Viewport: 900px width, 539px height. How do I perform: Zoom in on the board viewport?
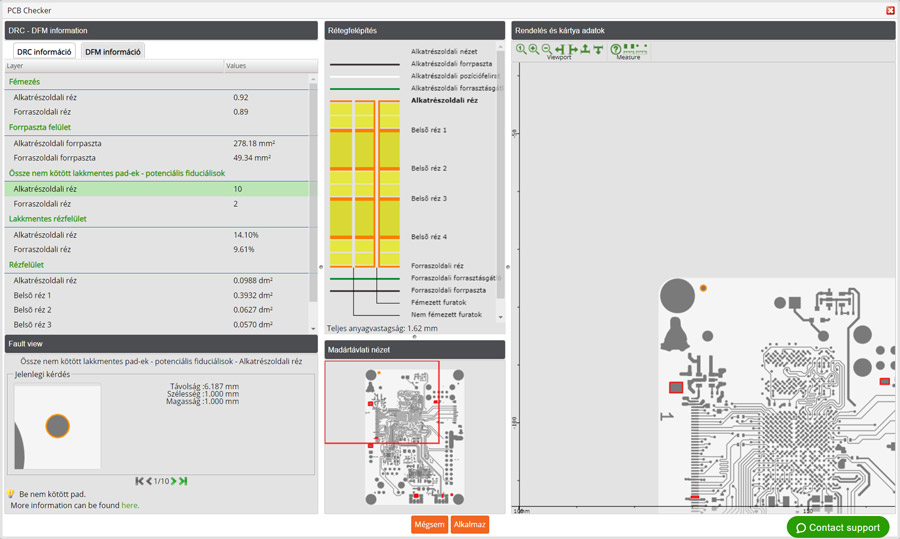tap(534, 49)
